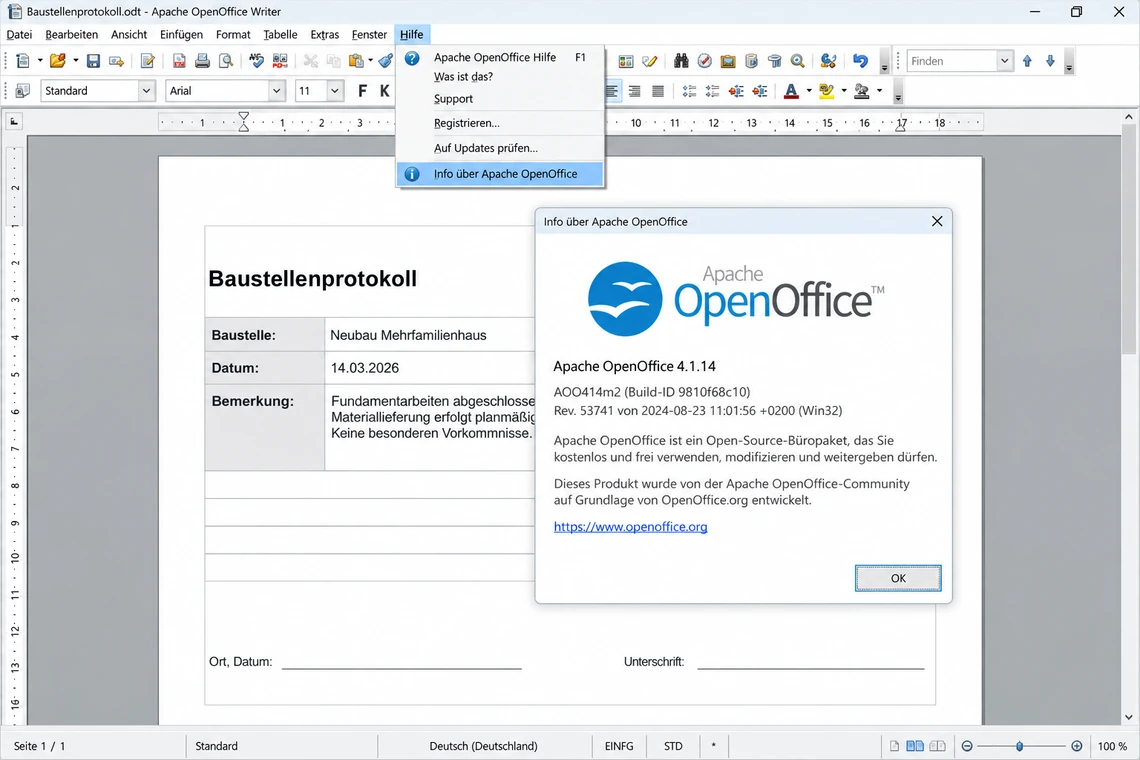Run the Spelling and Grammar check icon

tap(256, 61)
